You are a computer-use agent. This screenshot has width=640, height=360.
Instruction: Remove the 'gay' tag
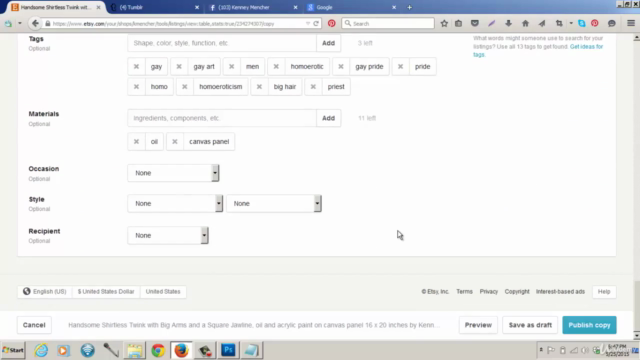coord(136,67)
